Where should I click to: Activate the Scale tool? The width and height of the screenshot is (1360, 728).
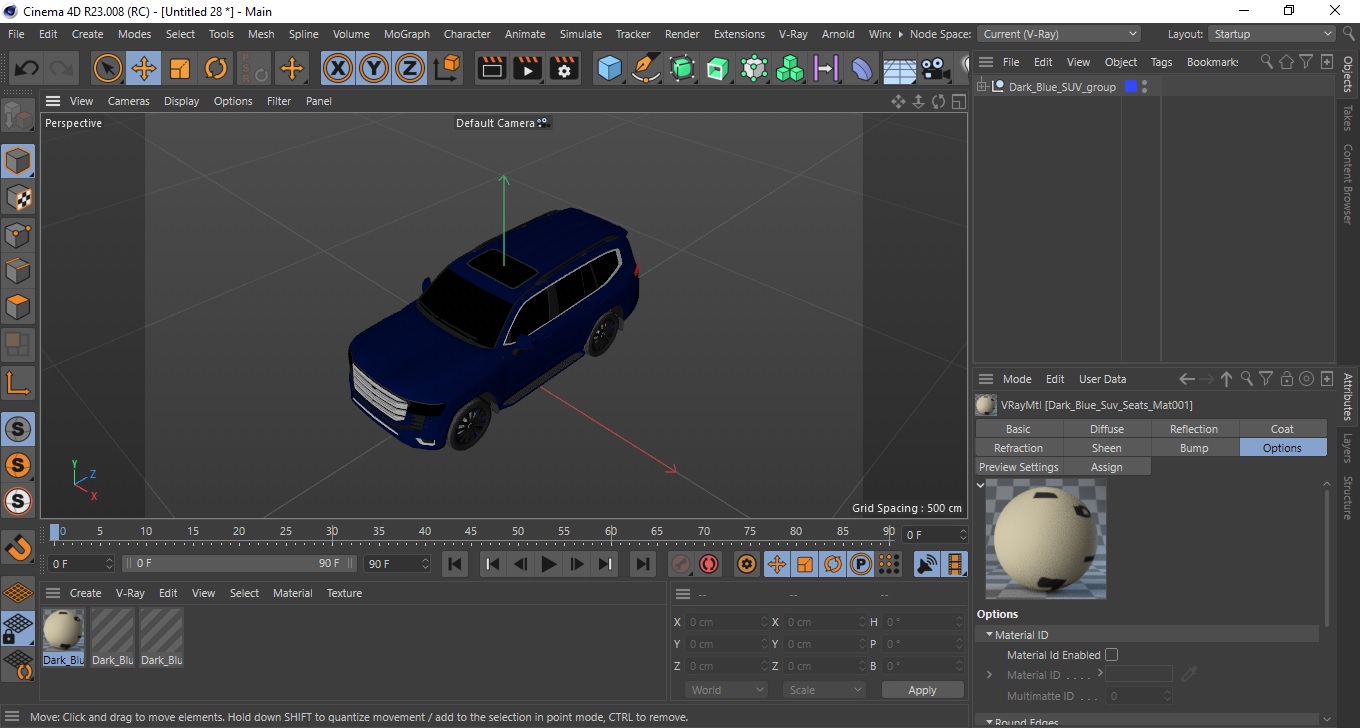[180, 68]
